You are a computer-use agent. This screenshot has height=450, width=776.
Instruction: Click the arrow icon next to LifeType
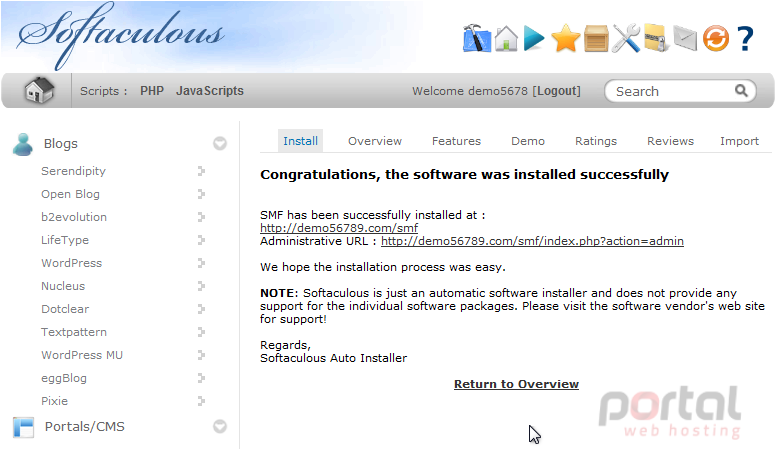(201, 240)
